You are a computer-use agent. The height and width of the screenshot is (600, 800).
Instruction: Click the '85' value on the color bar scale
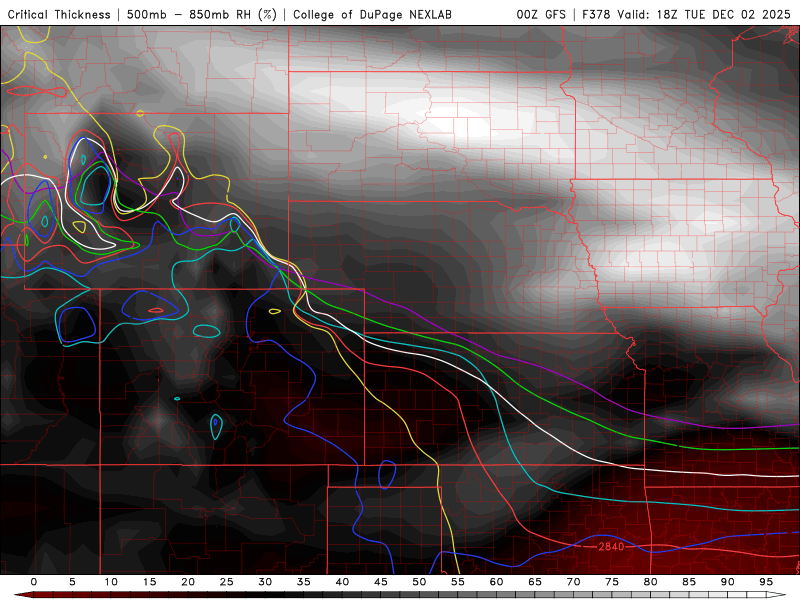click(x=689, y=582)
